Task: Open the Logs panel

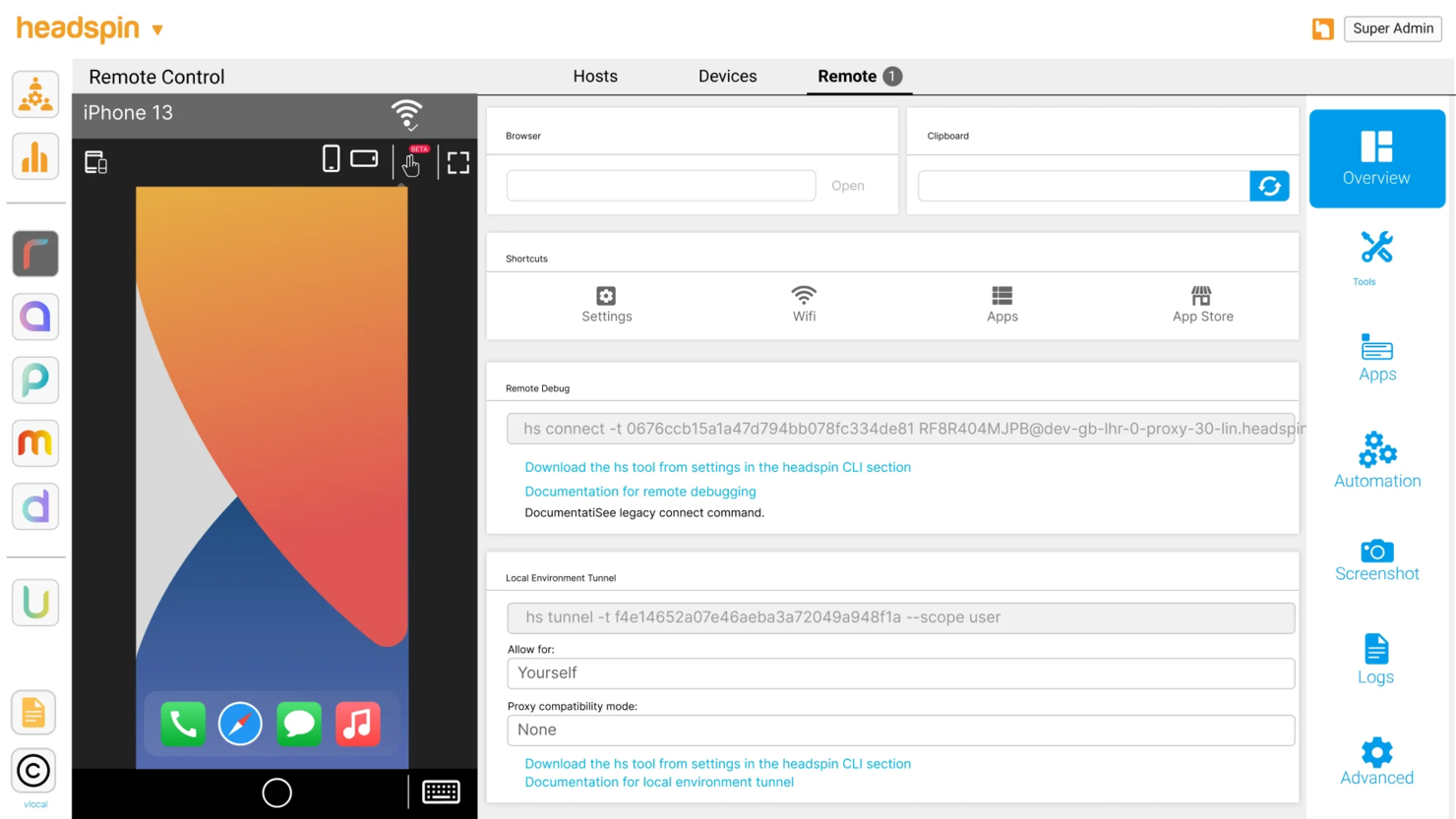Action: point(1375,659)
